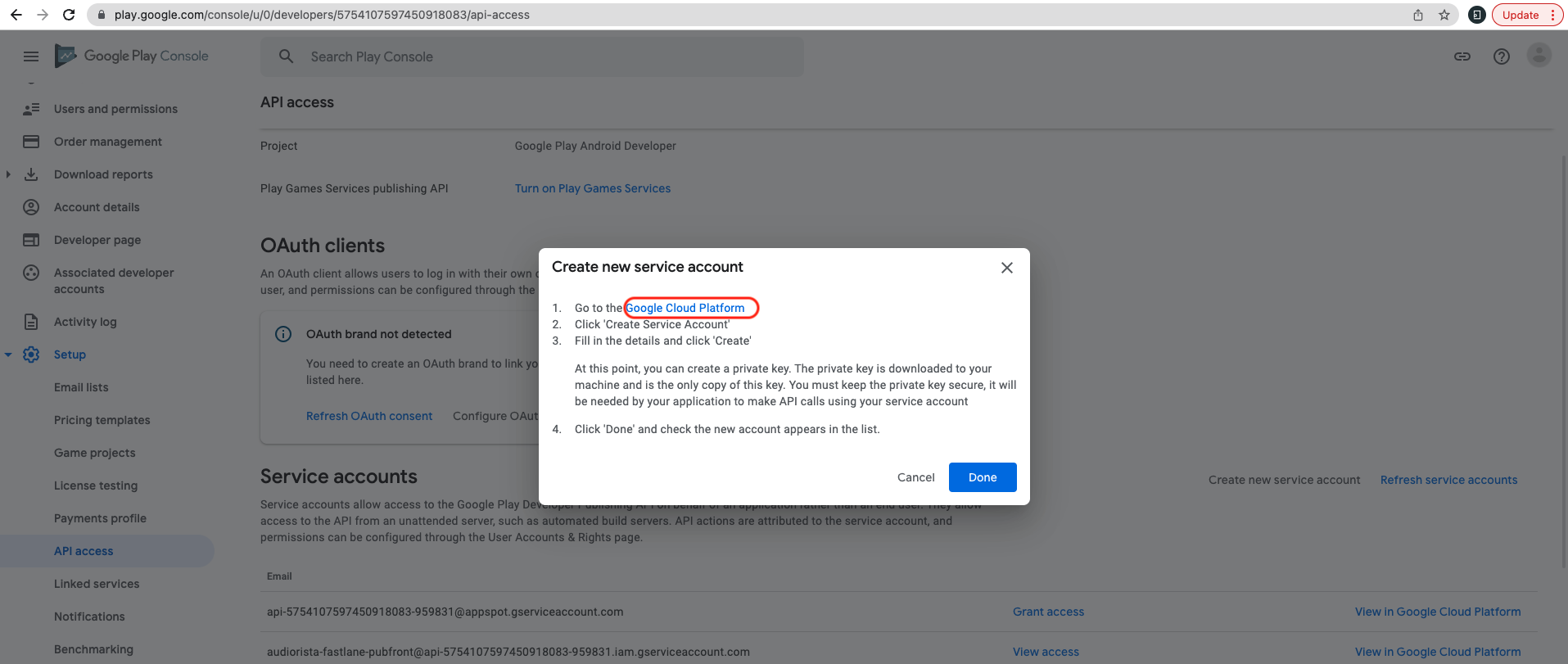Select Linked services under Setup

pos(97,584)
